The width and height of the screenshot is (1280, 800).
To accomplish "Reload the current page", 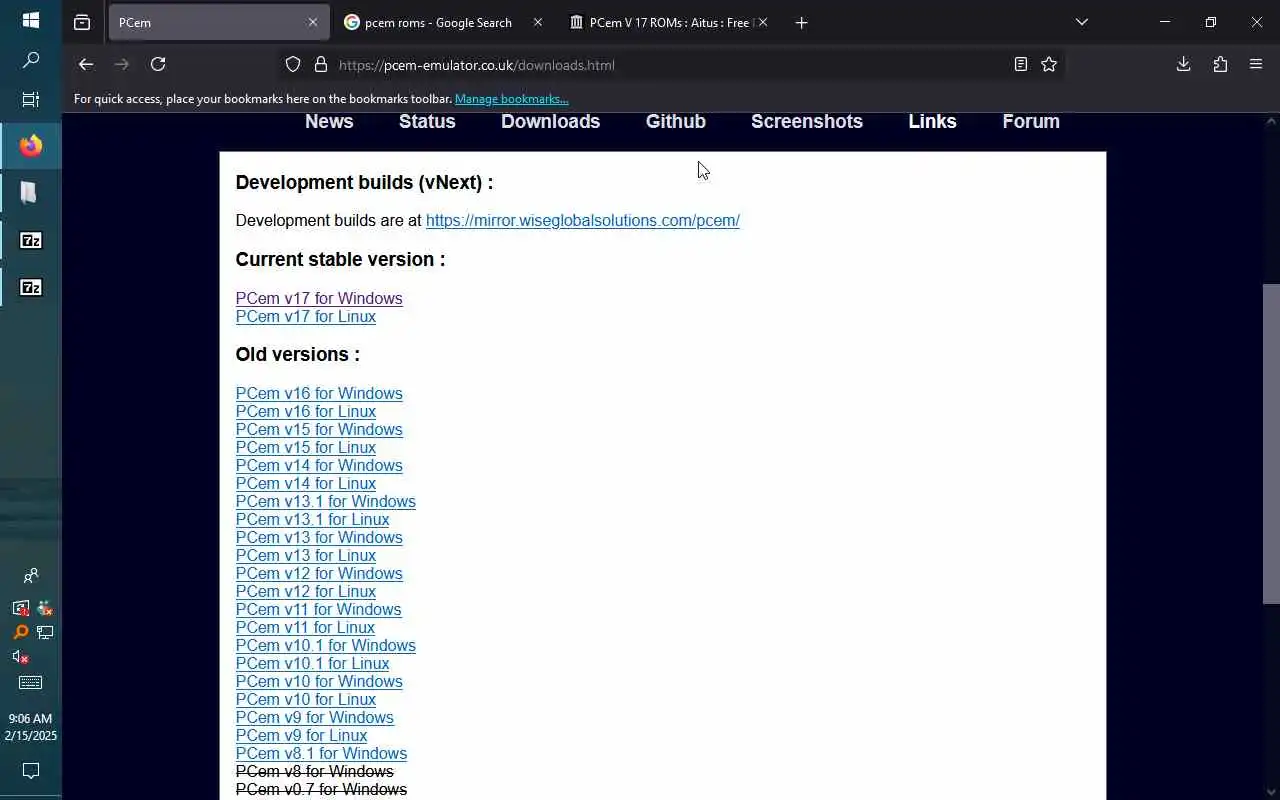I will pos(158,64).
